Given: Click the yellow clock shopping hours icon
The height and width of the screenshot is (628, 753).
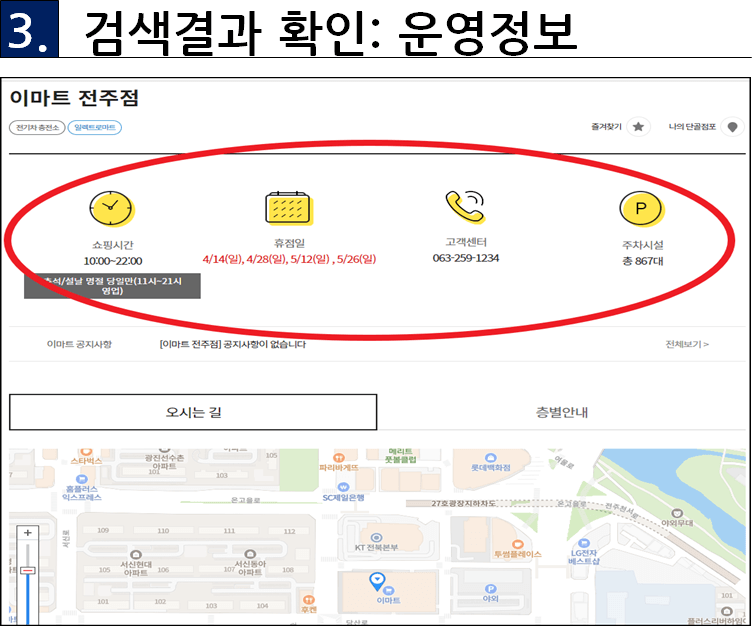Looking at the screenshot, I should [x=111, y=208].
